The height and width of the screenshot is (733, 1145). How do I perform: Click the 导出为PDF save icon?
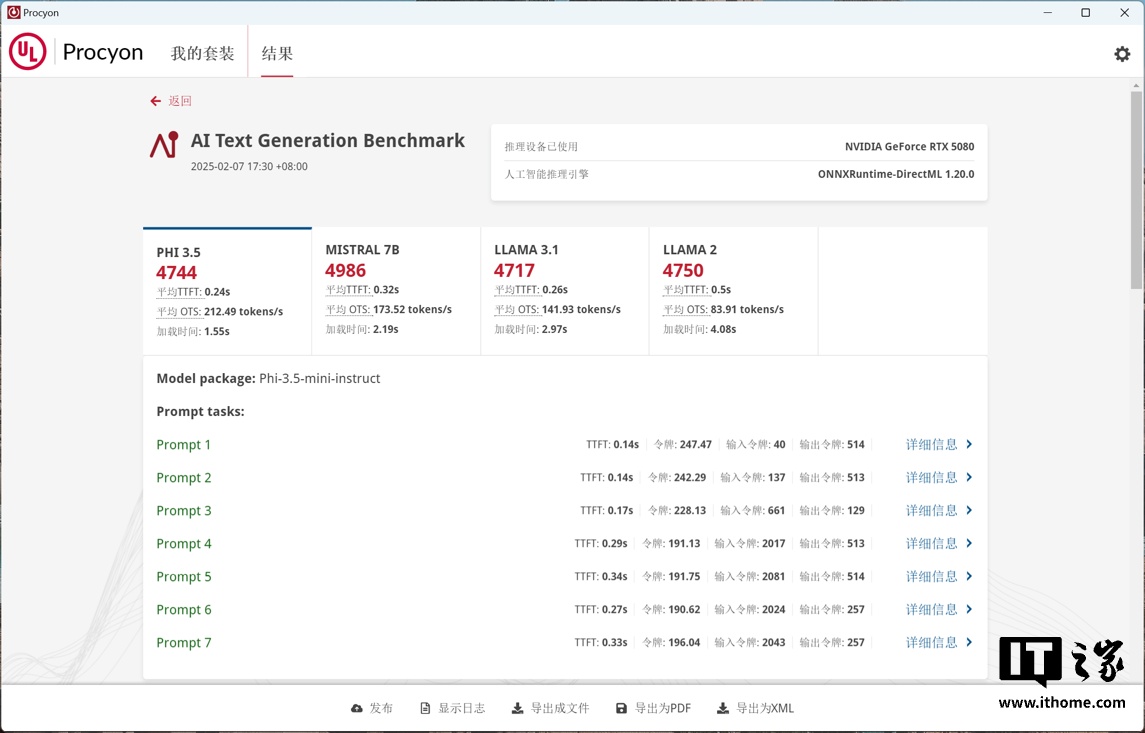621,709
